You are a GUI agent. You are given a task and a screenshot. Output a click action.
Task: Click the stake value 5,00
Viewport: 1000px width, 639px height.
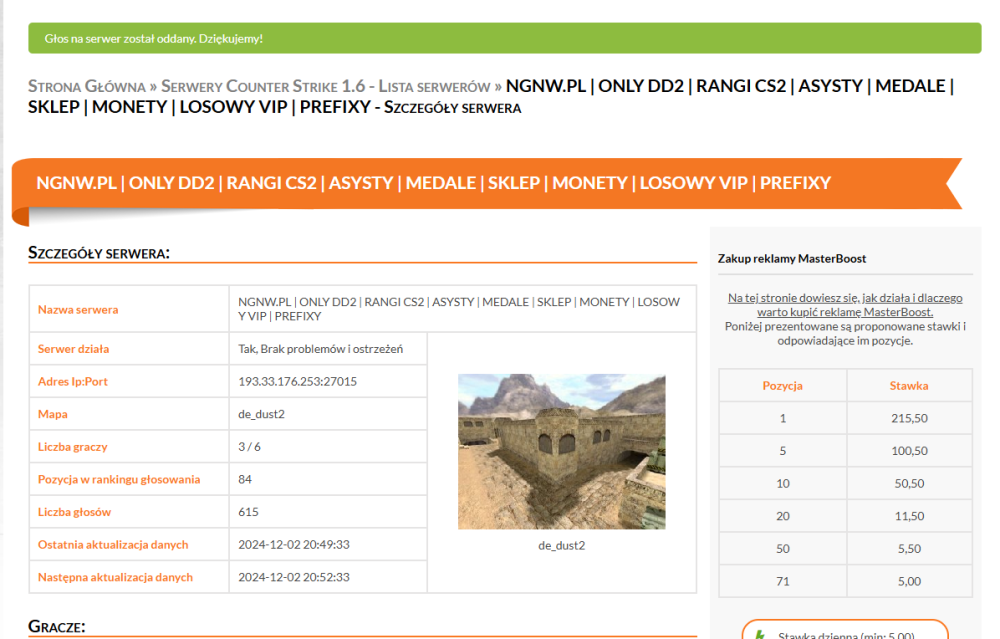(909, 581)
